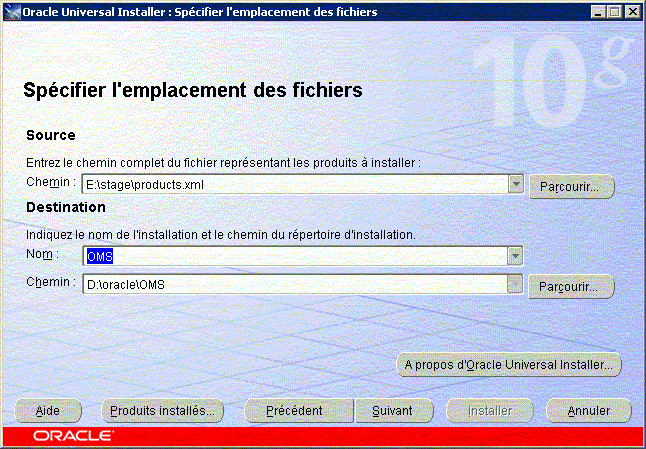This screenshot has height=449, width=646.
Task: Proceed with the Suivant button
Action: point(393,411)
